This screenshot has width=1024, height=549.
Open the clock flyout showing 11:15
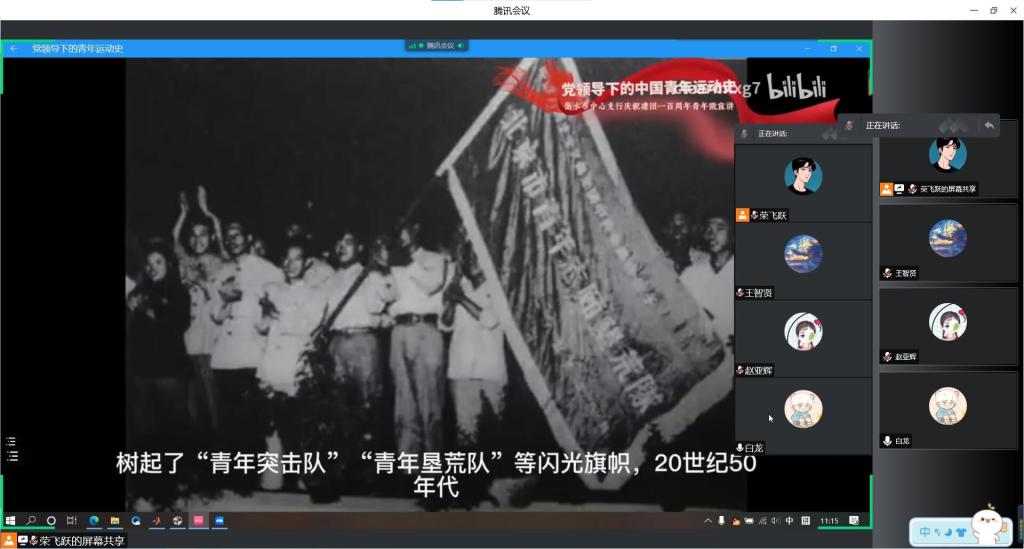tap(829, 521)
